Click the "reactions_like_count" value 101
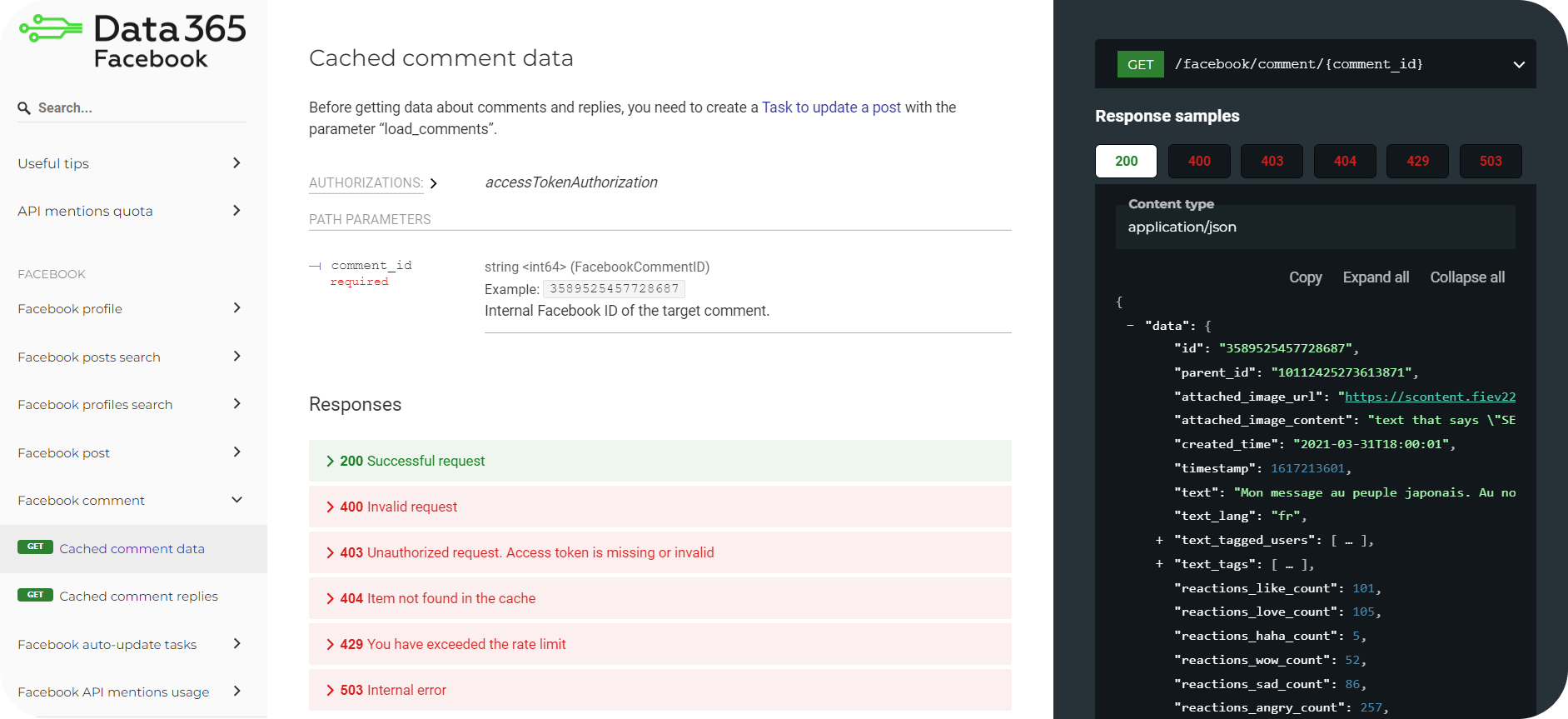Viewport: 1568px width, 719px height. 1363,588
